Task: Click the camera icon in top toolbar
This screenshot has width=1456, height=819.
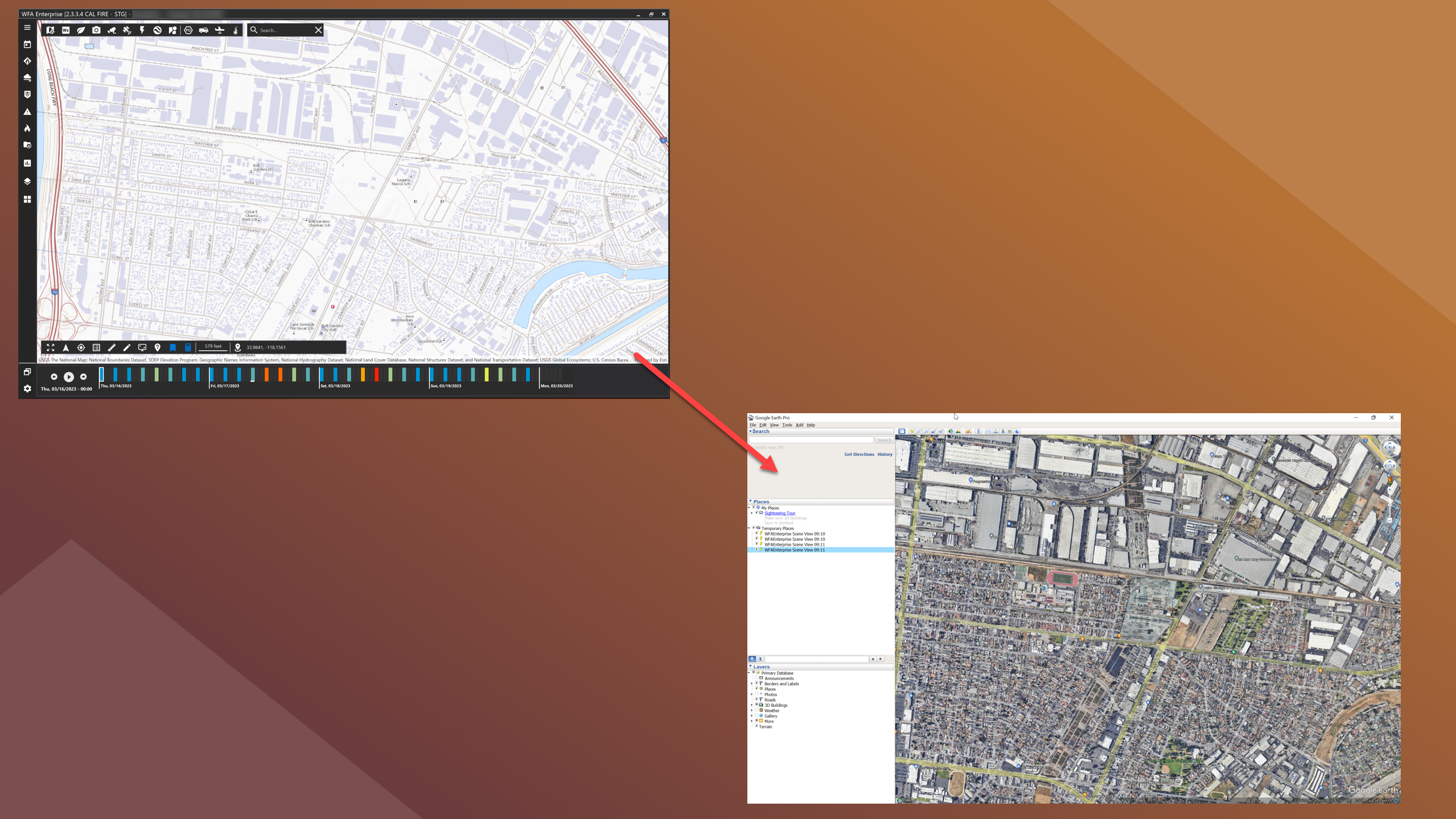Action: (x=96, y=30)
